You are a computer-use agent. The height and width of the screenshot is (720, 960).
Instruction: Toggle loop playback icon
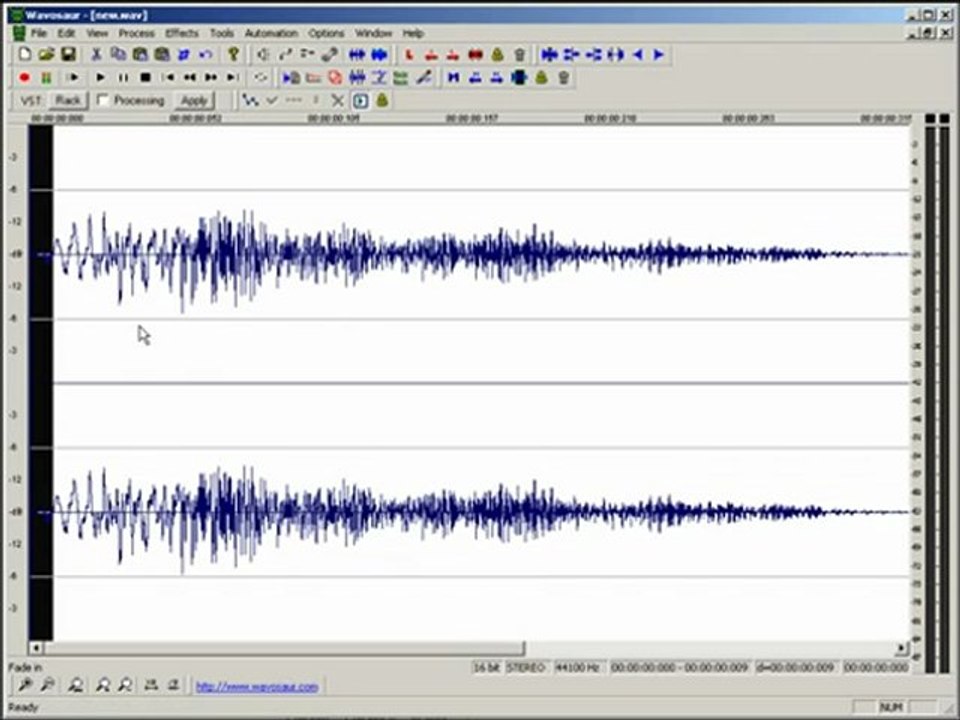click(x=261, y=78)
